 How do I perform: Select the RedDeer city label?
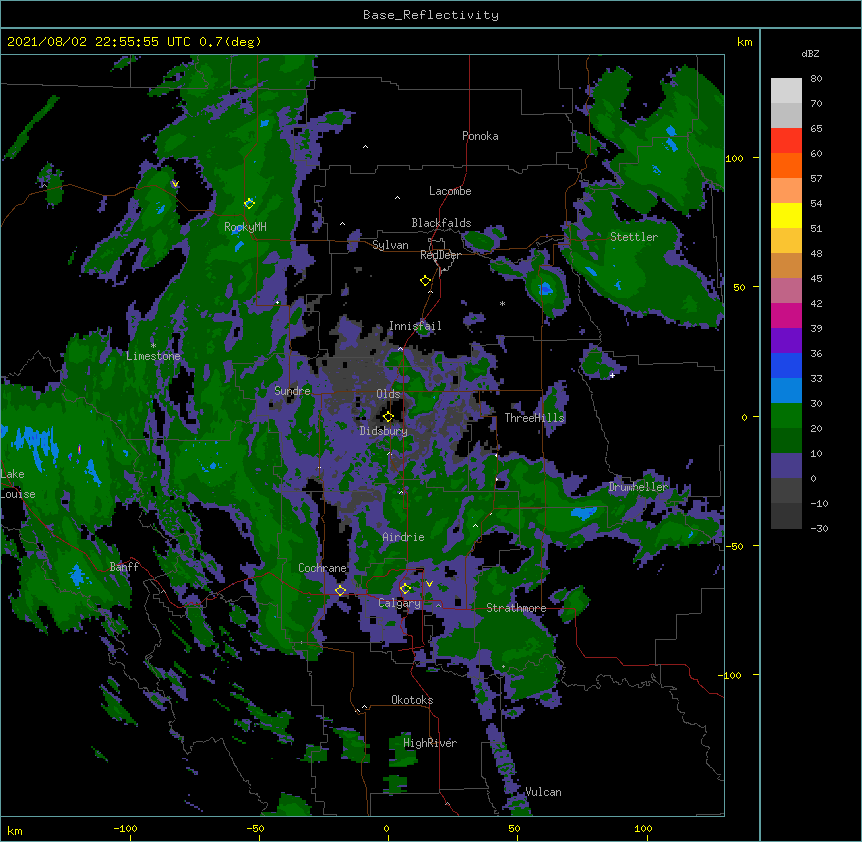440,255
